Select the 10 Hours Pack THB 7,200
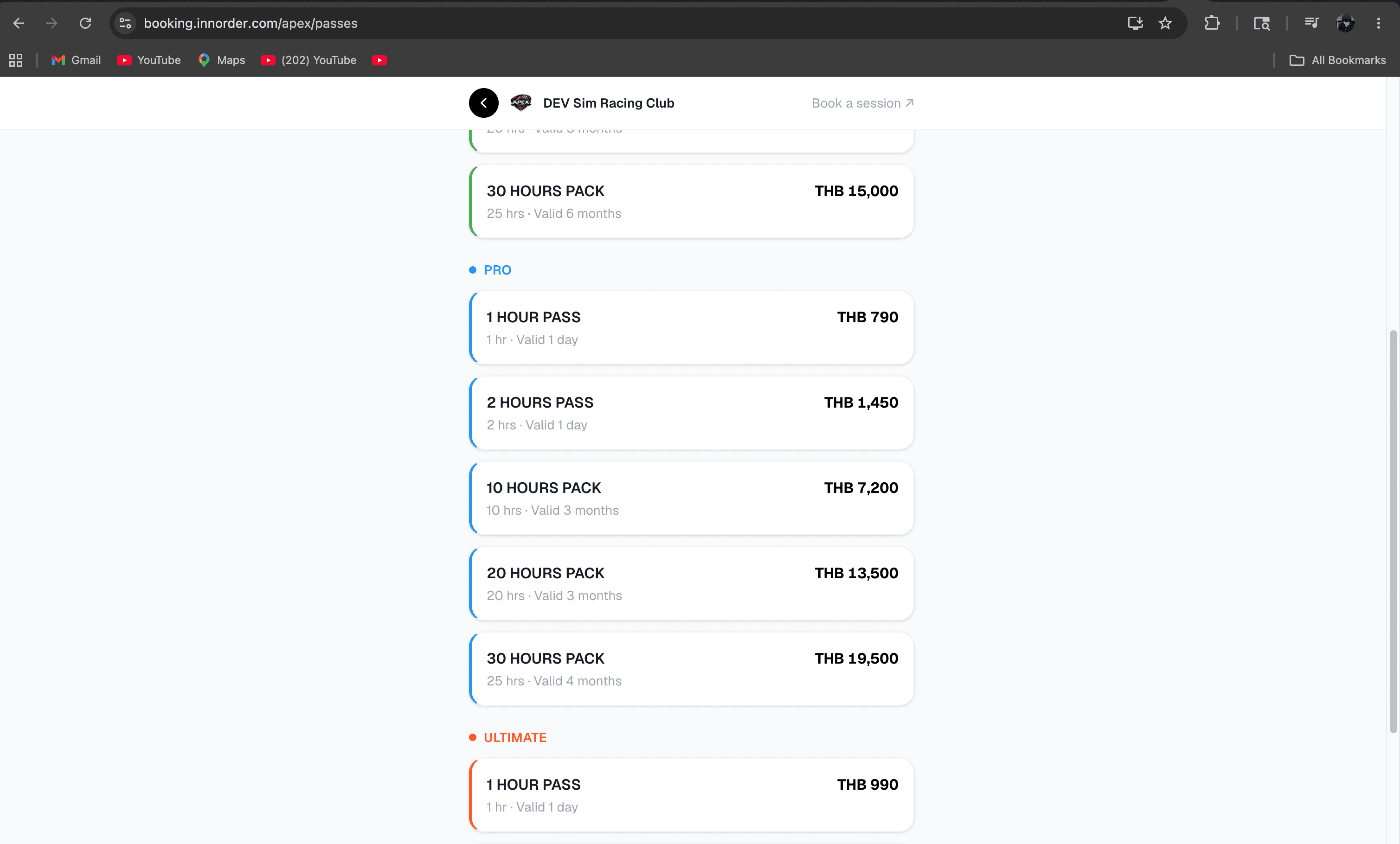The width and height of the screenshot is (1400, 844). [692, 498]
